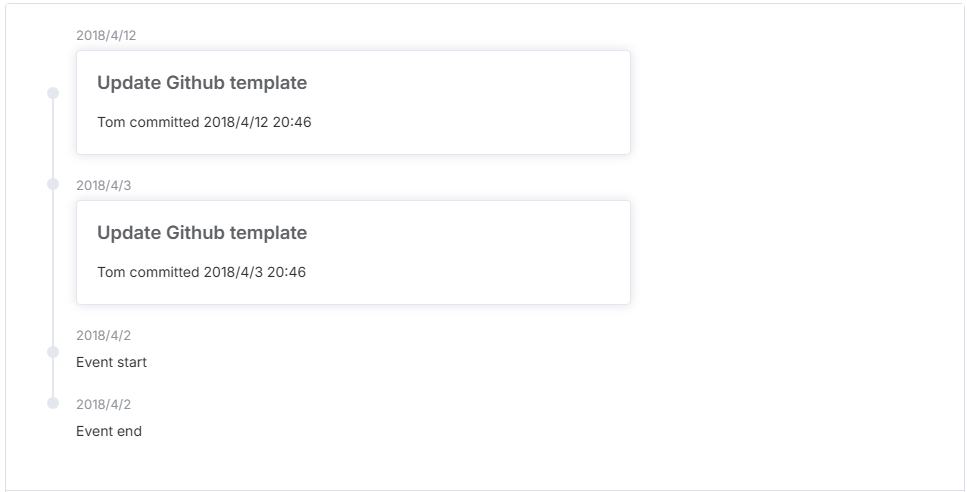Click empty area right of the commit cards
This screenshot has width=967, height=492.
coord(796,179)
